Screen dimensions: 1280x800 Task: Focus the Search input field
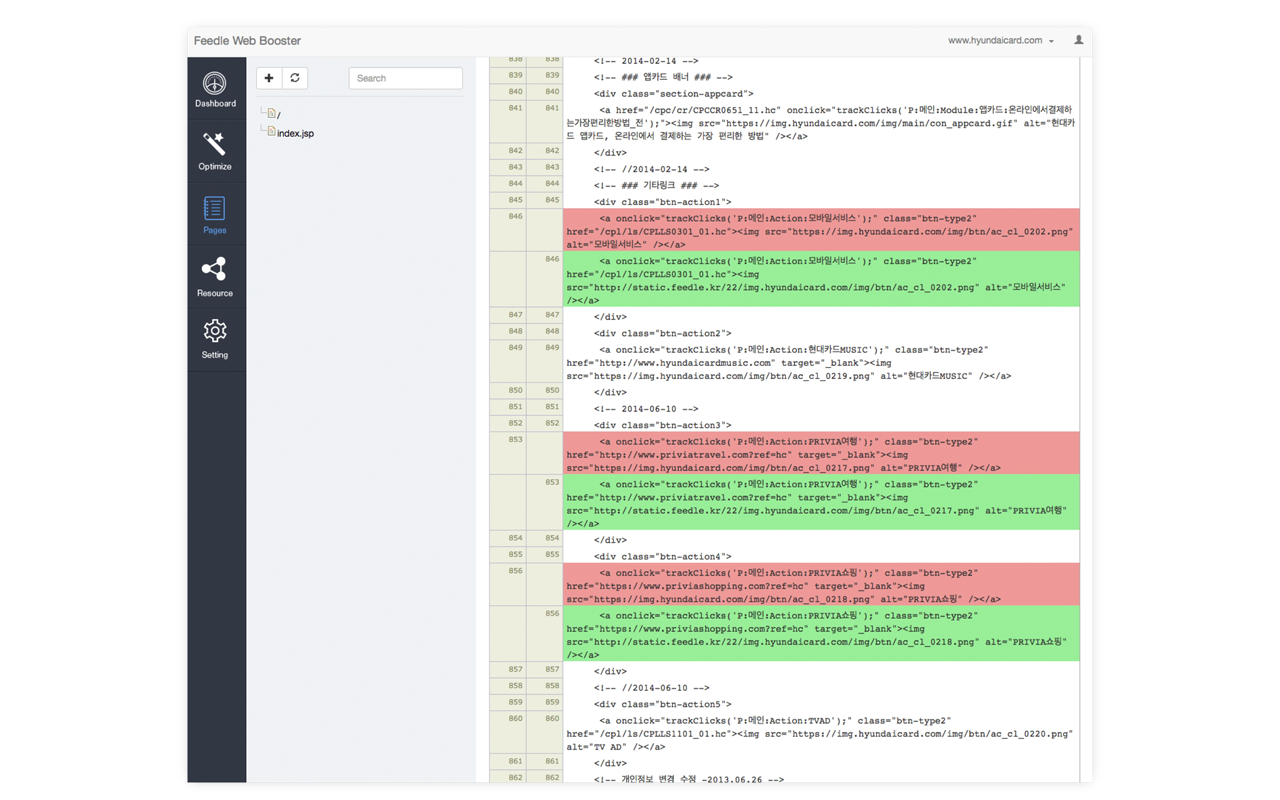(x=405, y=78)
